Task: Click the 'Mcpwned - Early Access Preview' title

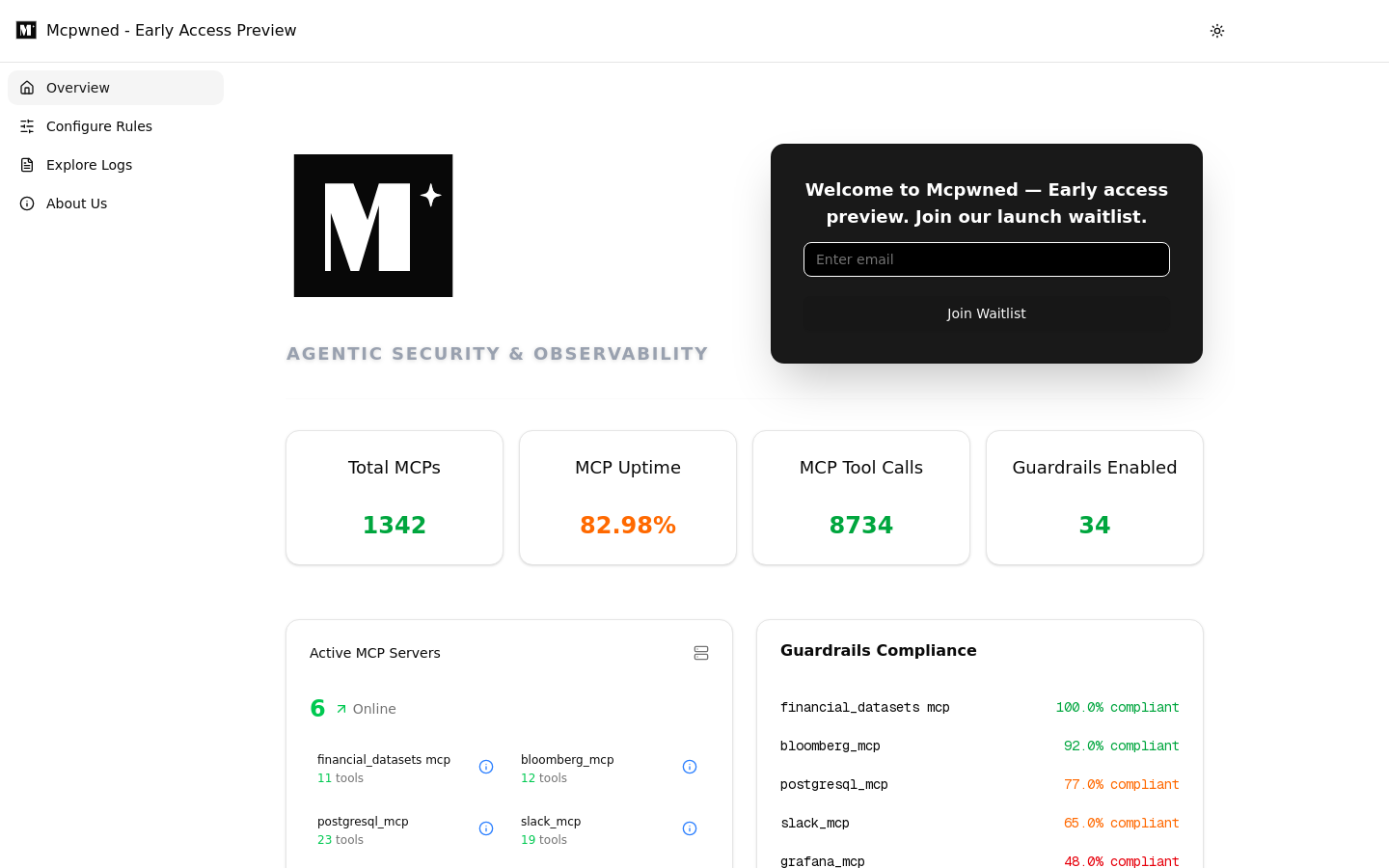Action: coord(172,31)
